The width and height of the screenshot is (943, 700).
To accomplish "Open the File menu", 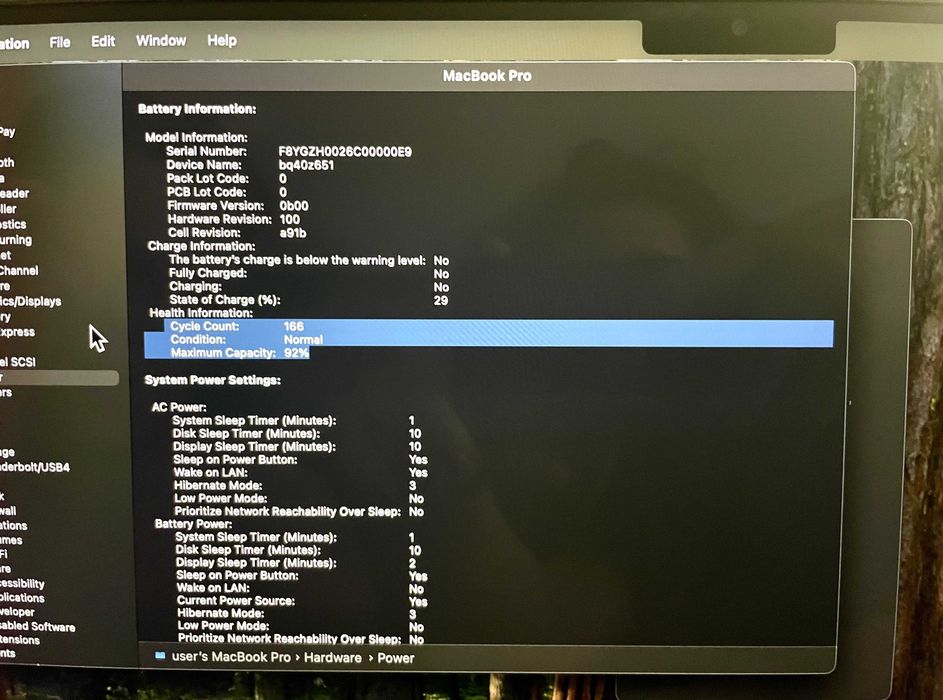I will pos(60,42).
